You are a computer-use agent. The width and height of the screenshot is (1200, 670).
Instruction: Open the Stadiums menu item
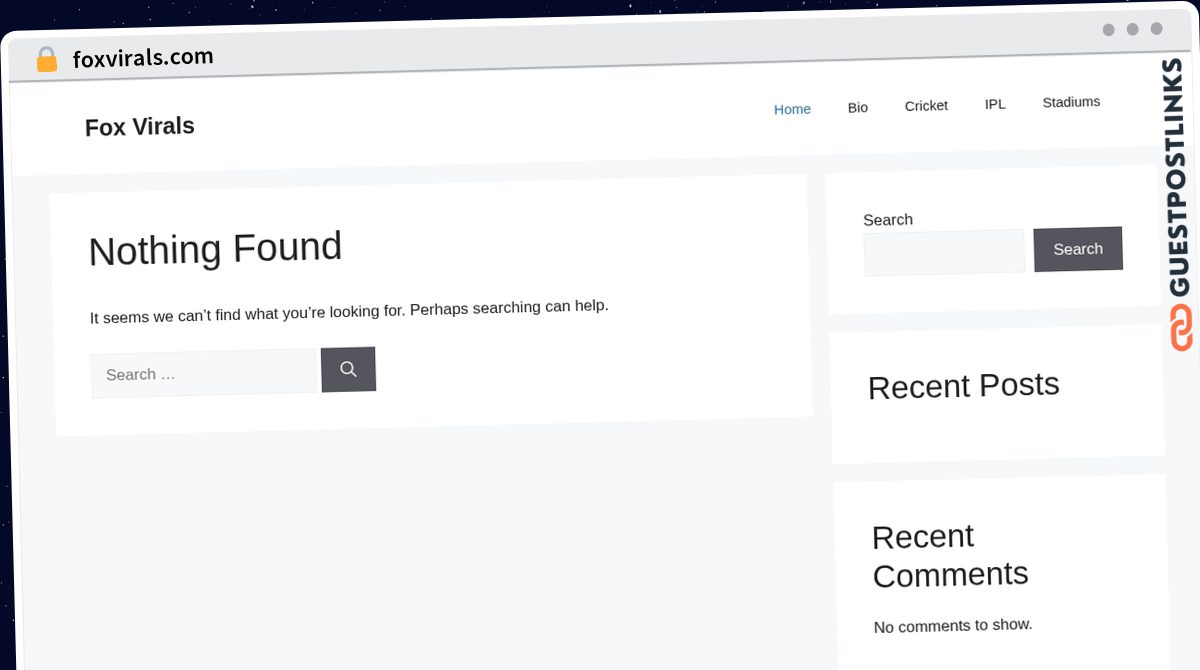(1071, 102)
